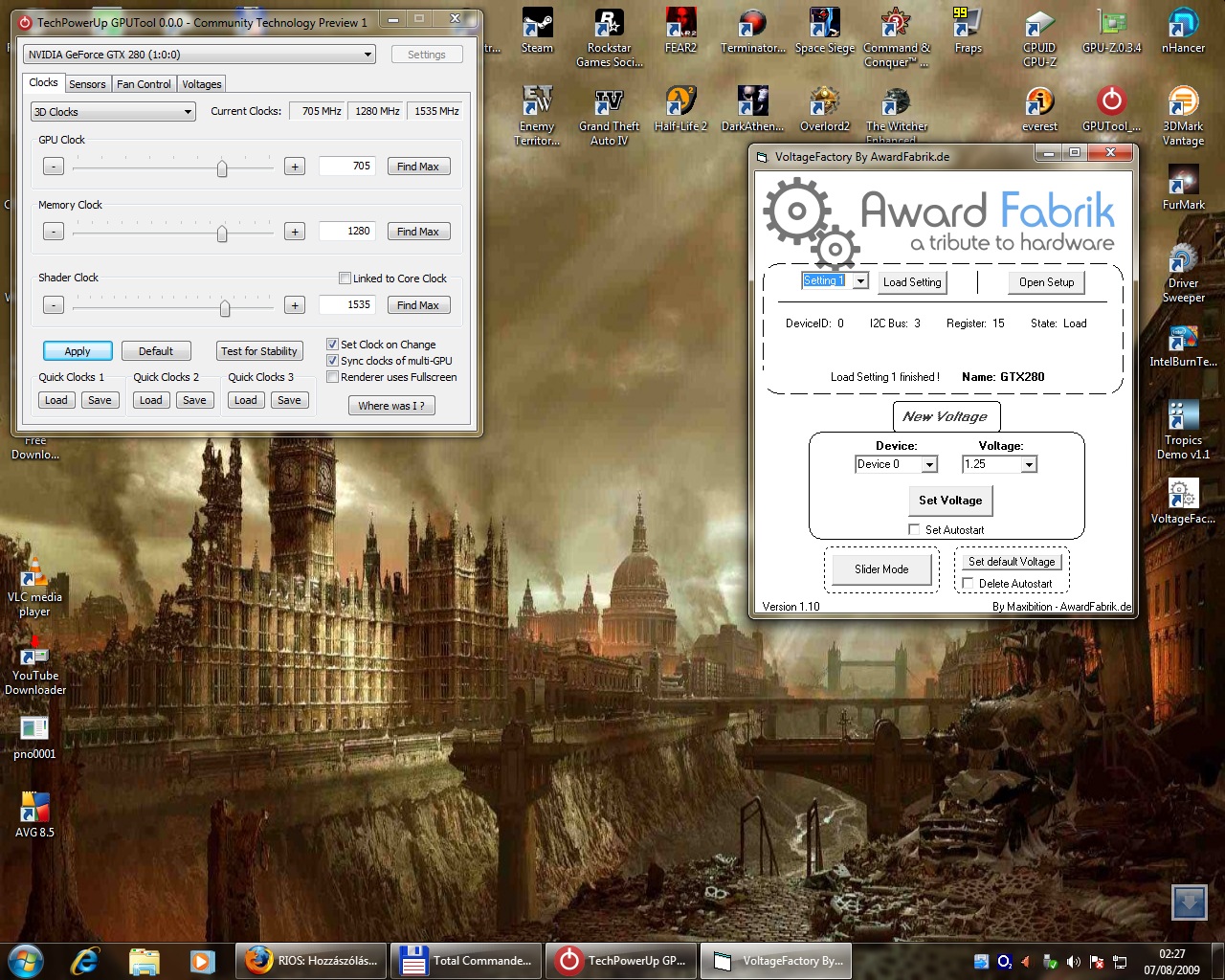
Task: Open the DarkAthena shortcut
Action: (752, 108)
